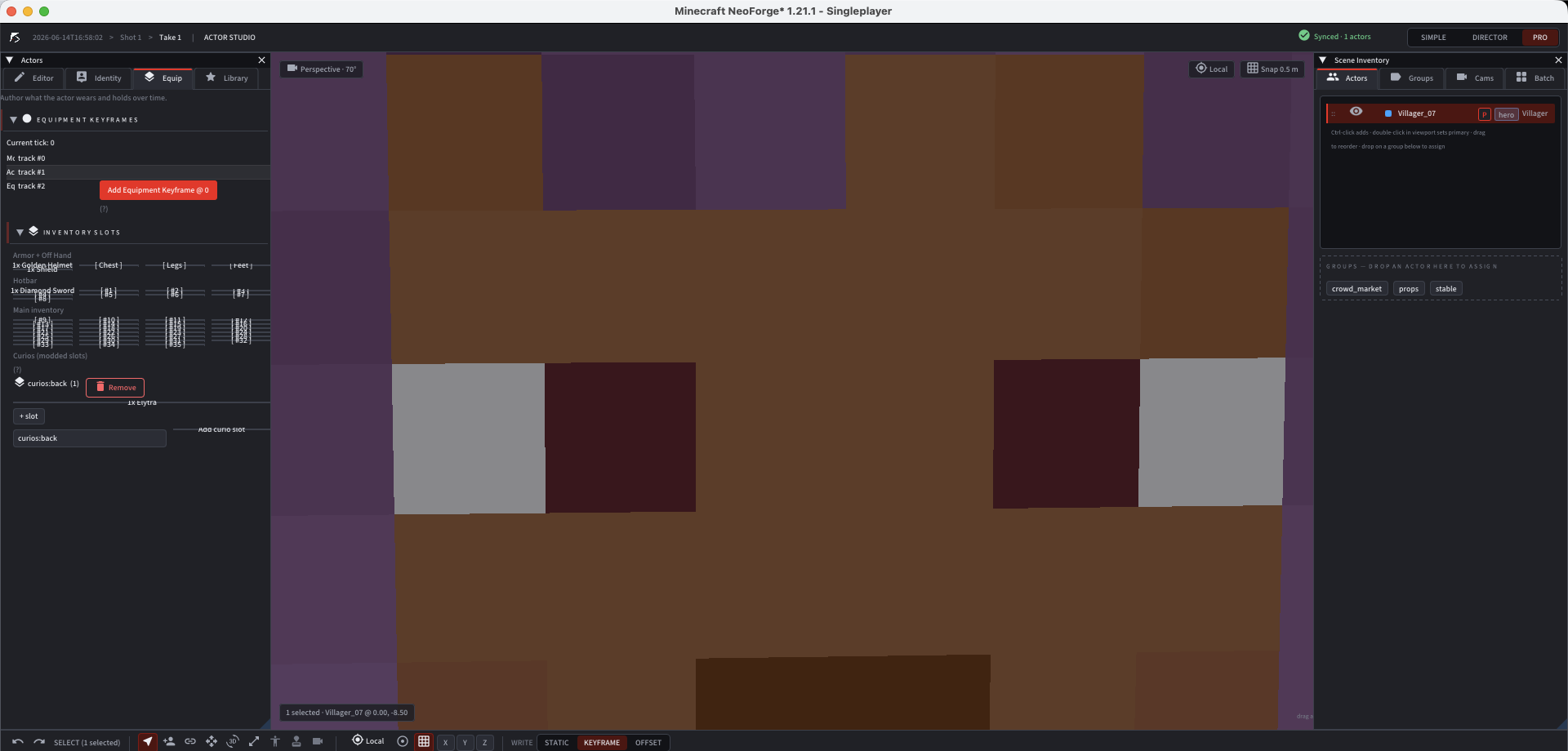1568x751 pixels.
Task: Toggle visibility eye for Villager_07
Action: pos(1356,112)
